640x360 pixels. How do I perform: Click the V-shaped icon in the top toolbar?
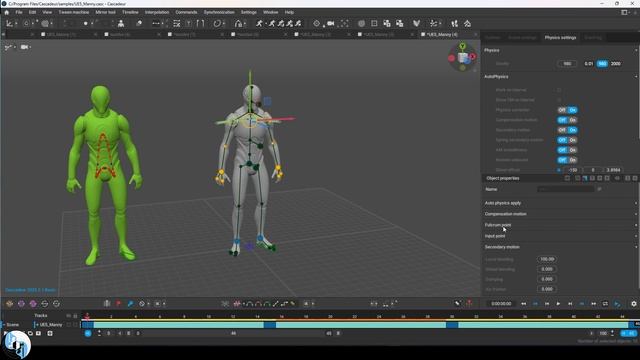coord(416,24)
